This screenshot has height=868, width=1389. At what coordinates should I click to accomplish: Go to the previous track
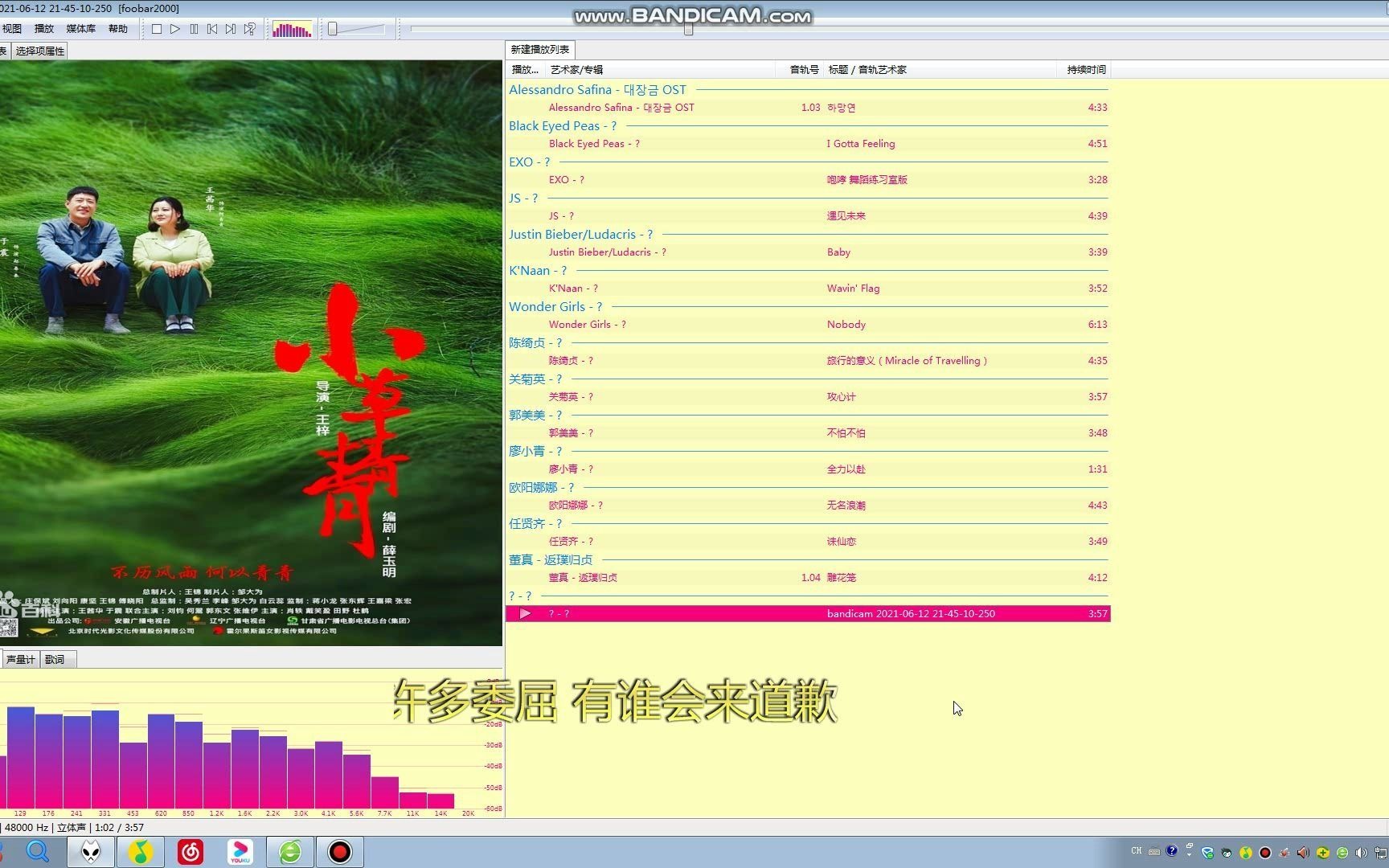[212, 29]
